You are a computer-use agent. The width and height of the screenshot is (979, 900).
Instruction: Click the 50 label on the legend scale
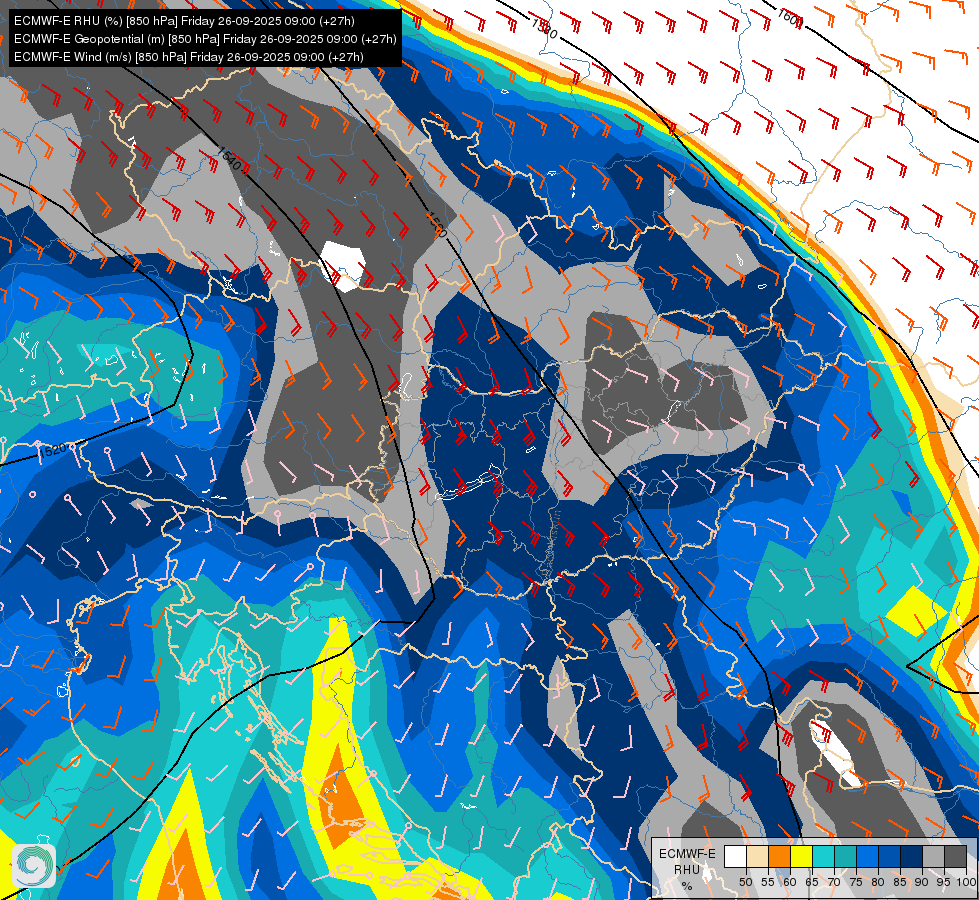(745, 883)
